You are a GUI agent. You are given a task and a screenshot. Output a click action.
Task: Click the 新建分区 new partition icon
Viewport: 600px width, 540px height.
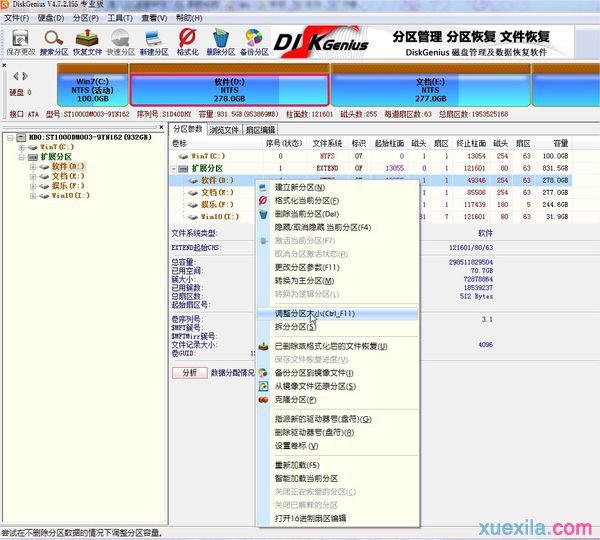(154, 42)
